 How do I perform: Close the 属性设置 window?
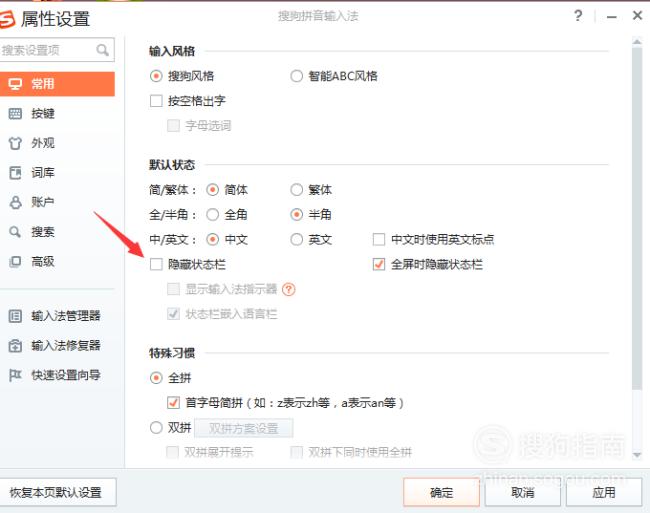tap(638, 15)
